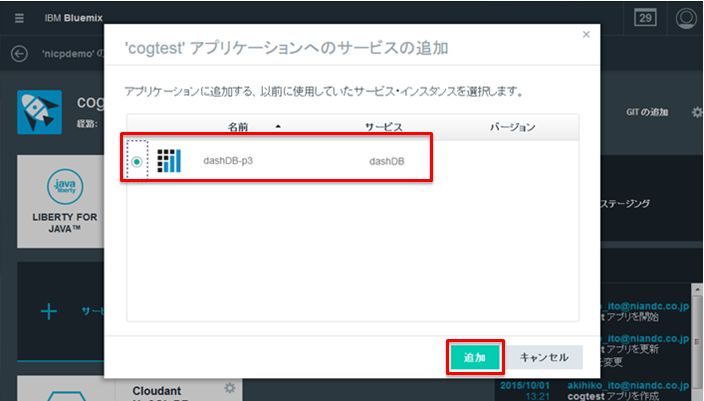Select the dashDB-p3 radio button

137,160
